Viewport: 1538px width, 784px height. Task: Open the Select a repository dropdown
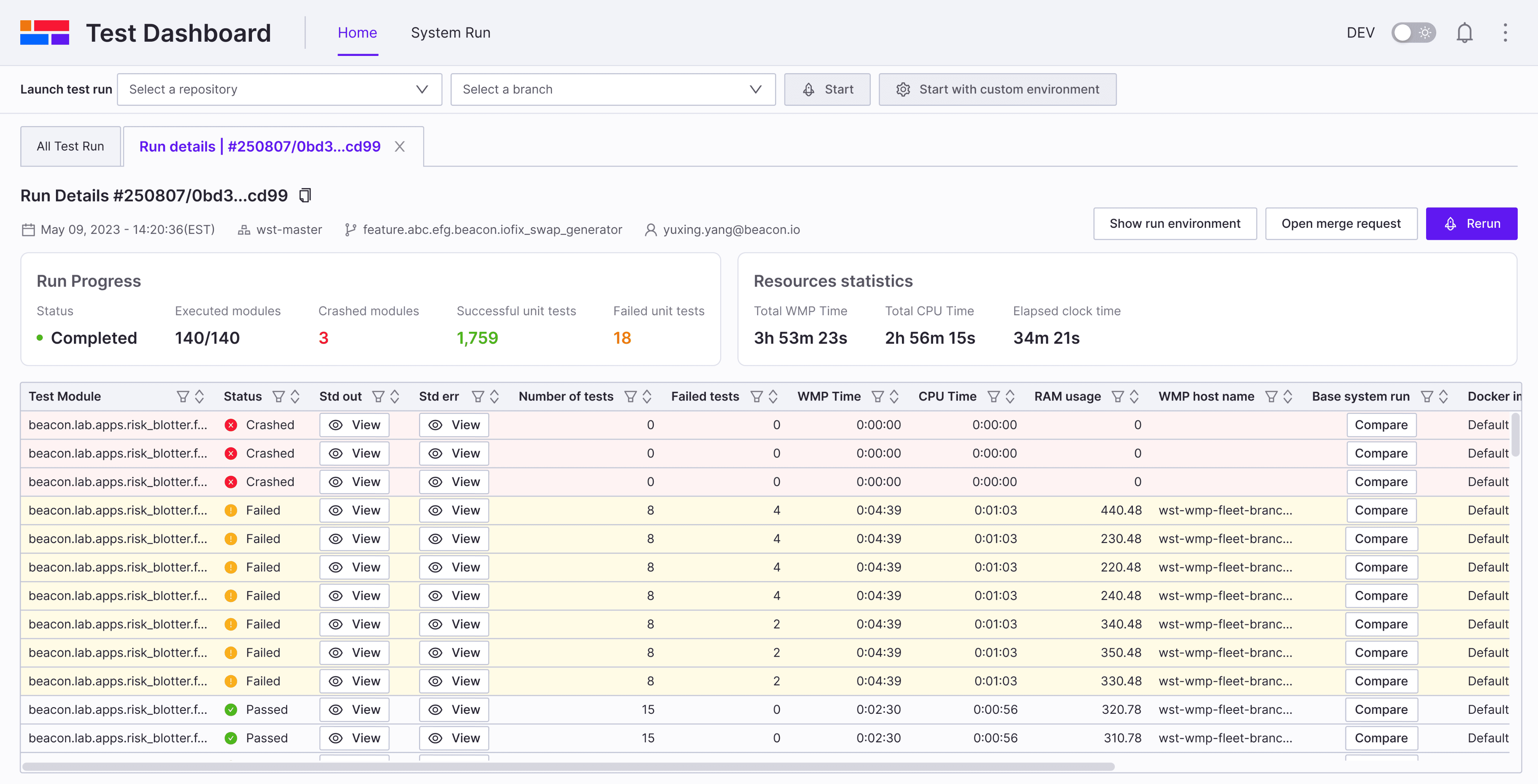(279, 89)
